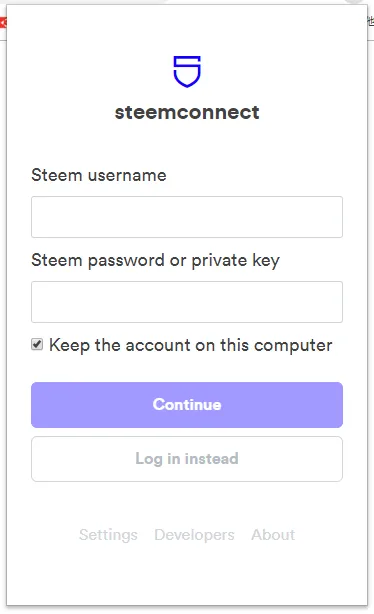Click the blue steemconnect shield logo
Image resolution: width=374 pixels, height=614 pixels.
click(187, 71)
